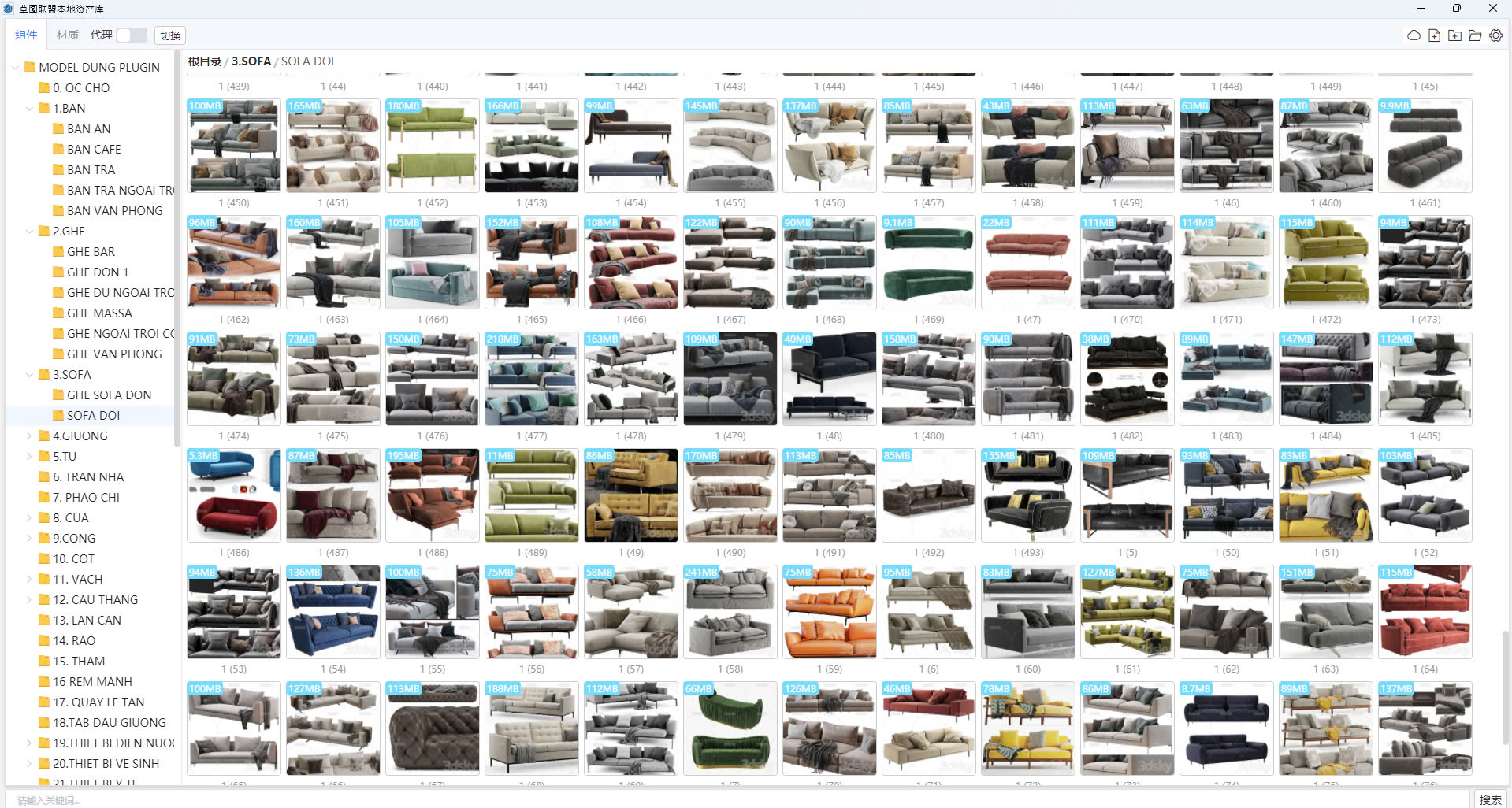Click the folder icon beside 10. COT
Viewport: 1512px width, 808px height.
click(44, 559)
